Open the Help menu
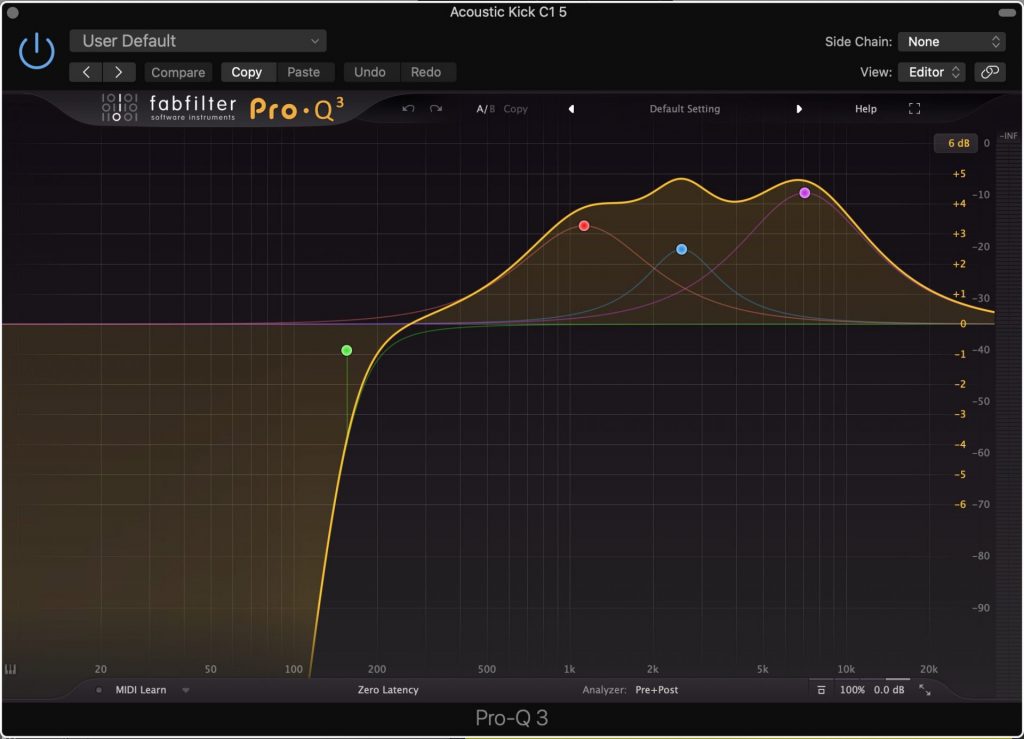Screen dimensions: 1024x739 866,109
